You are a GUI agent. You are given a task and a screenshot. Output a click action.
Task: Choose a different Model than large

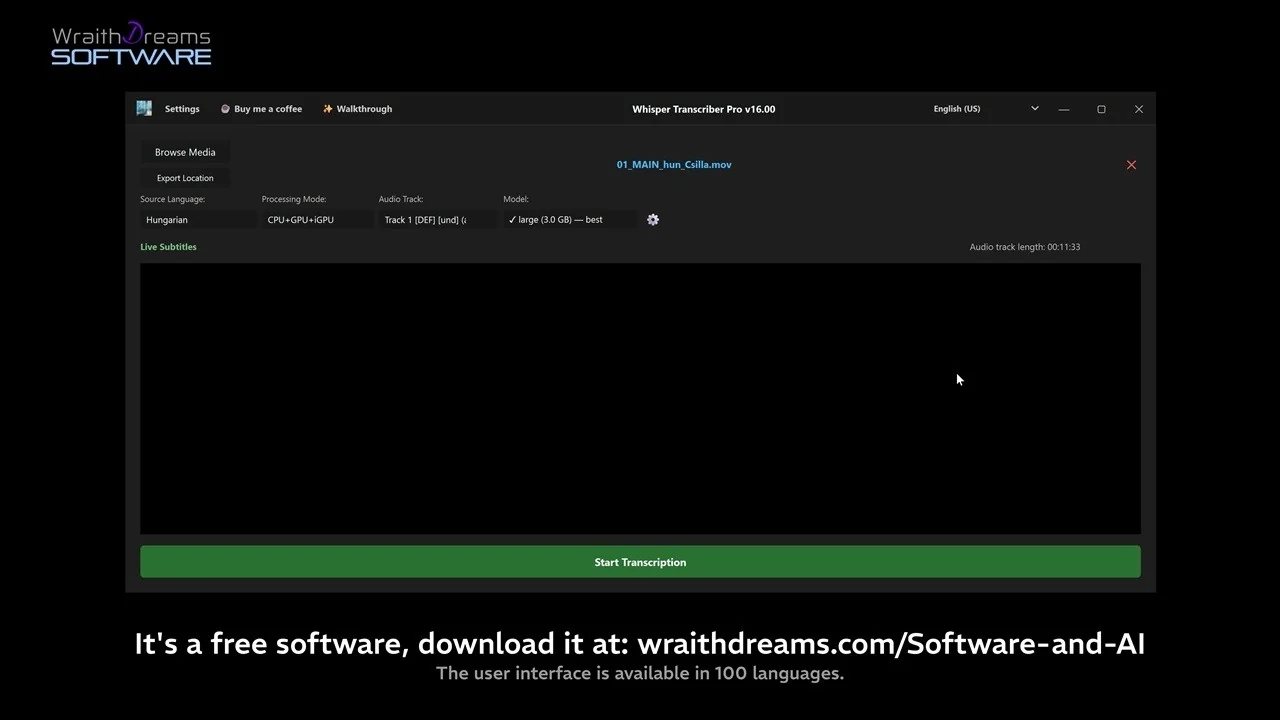pos(569,220)
